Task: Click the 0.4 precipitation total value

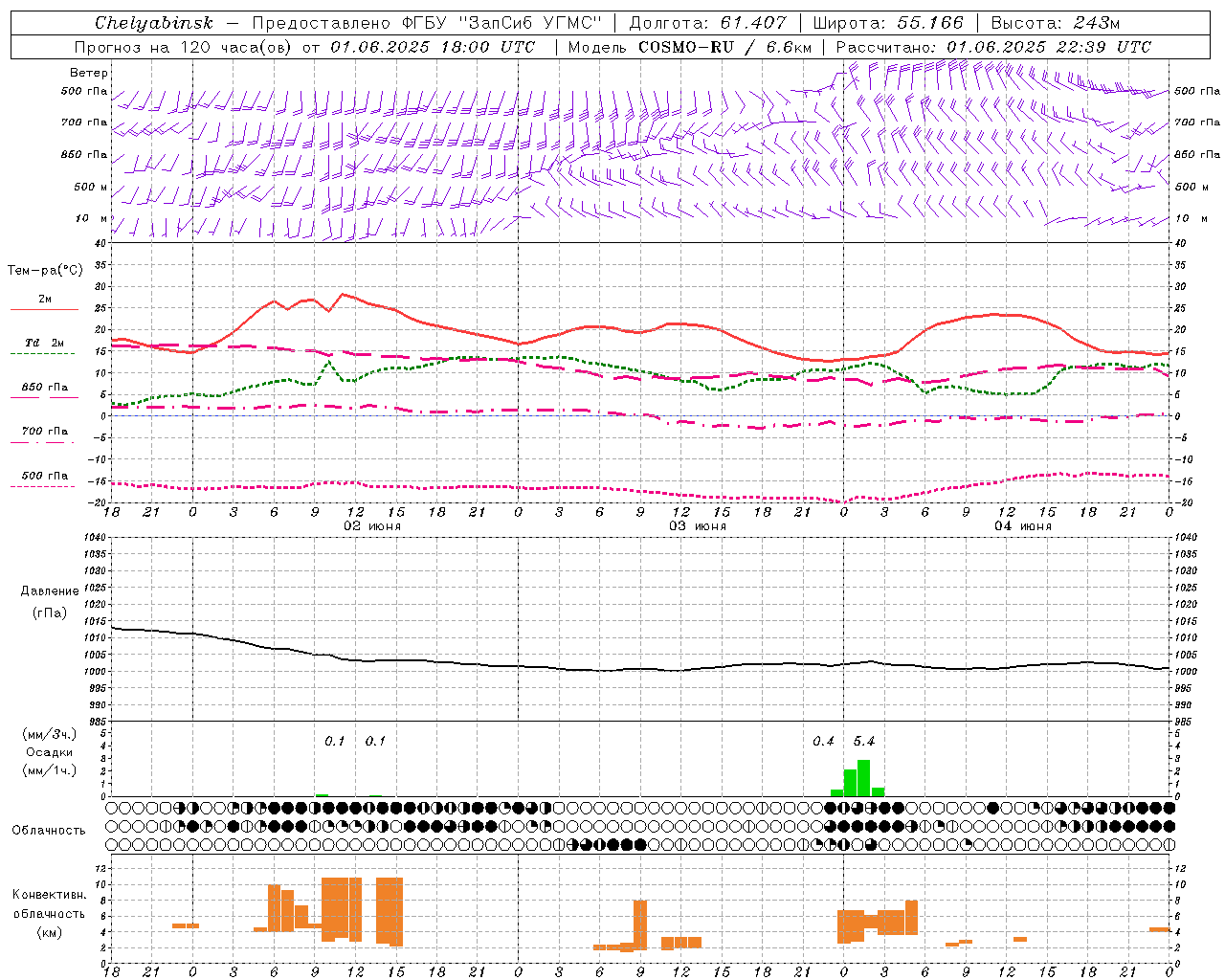Action: point(823,742)
